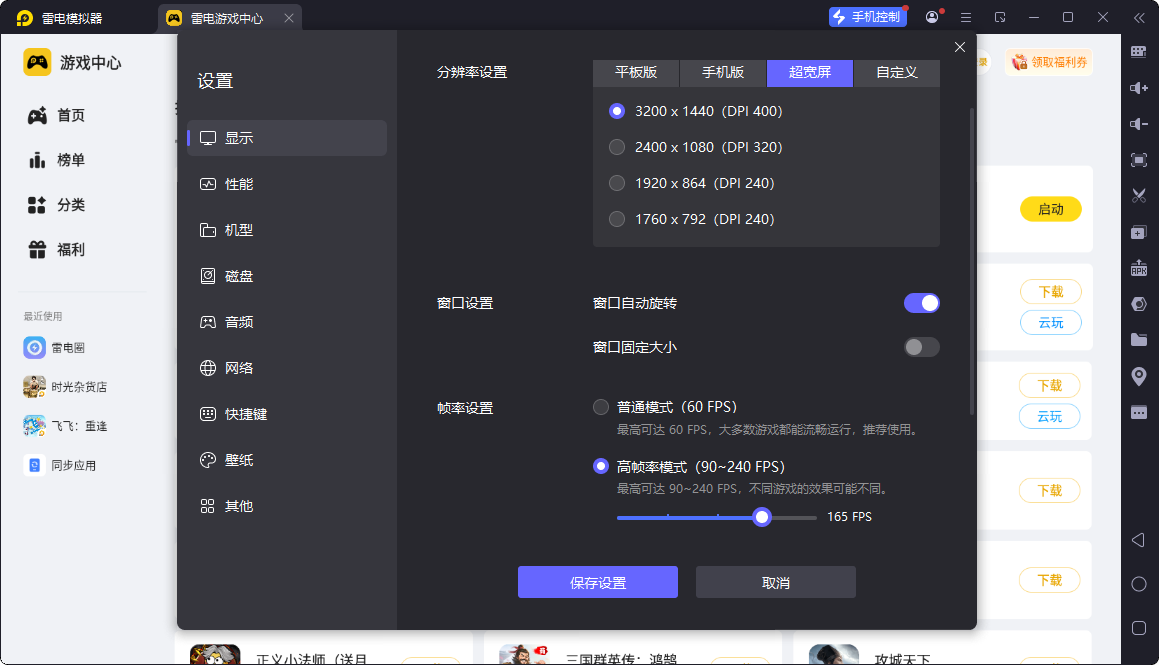Image resolution: width=1159 pixels, height=665 pixels.
Task: Select the screenshot scissors icon
Action: tap(1138, 195)
